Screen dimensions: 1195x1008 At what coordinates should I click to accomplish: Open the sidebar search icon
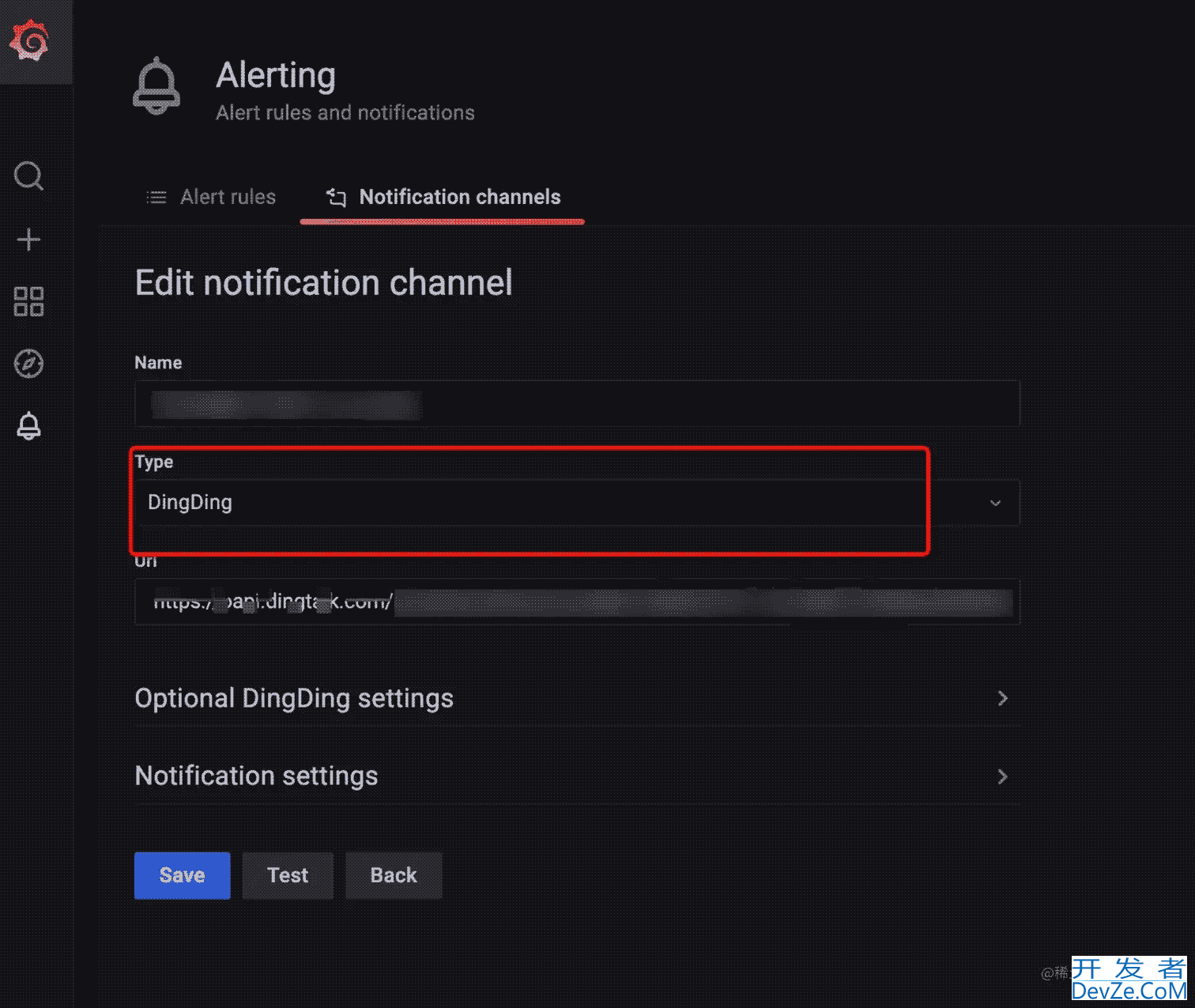click(x=29, y=176)
